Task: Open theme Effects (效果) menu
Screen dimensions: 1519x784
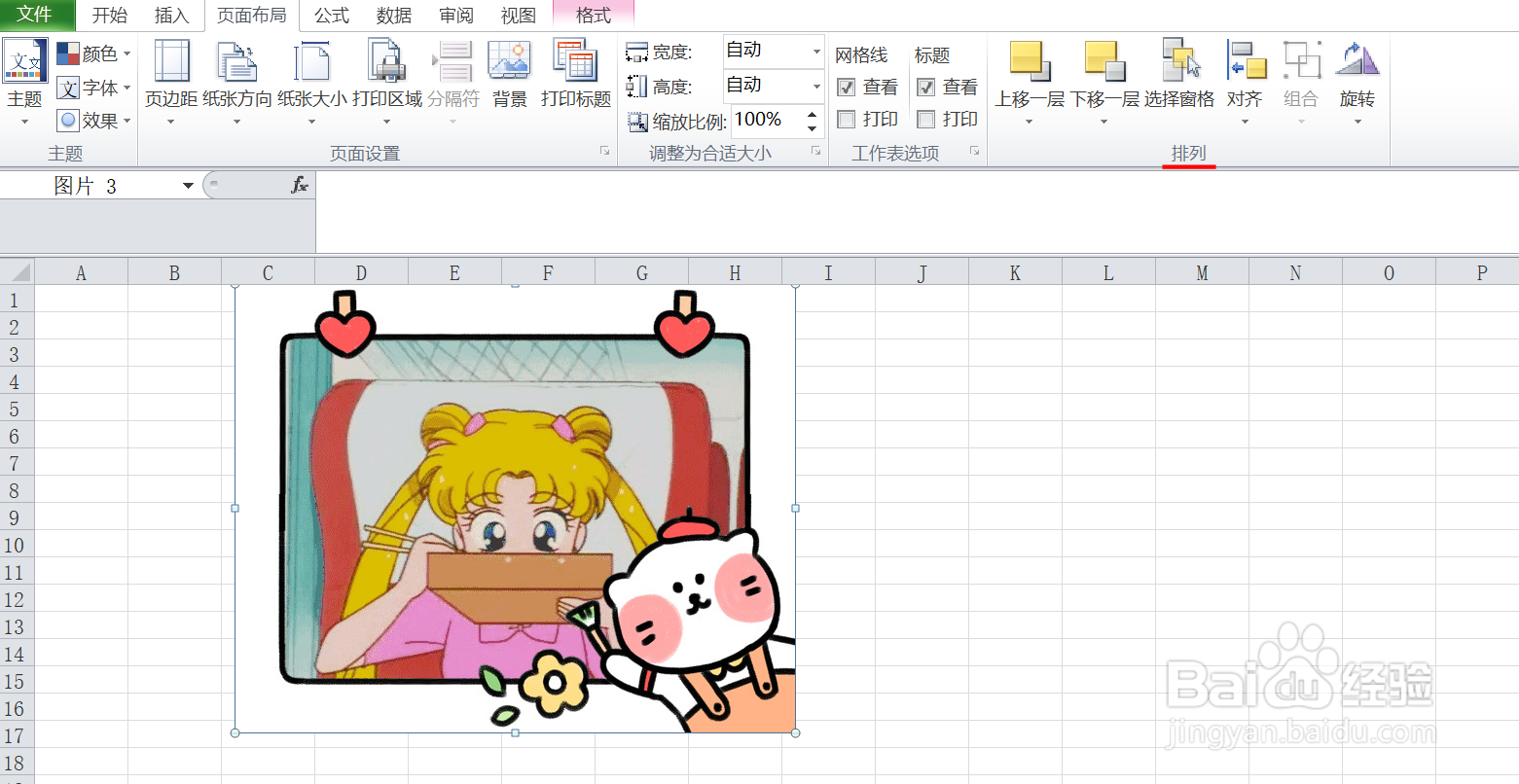Action: pyautogui.click(x=93, y=121)
